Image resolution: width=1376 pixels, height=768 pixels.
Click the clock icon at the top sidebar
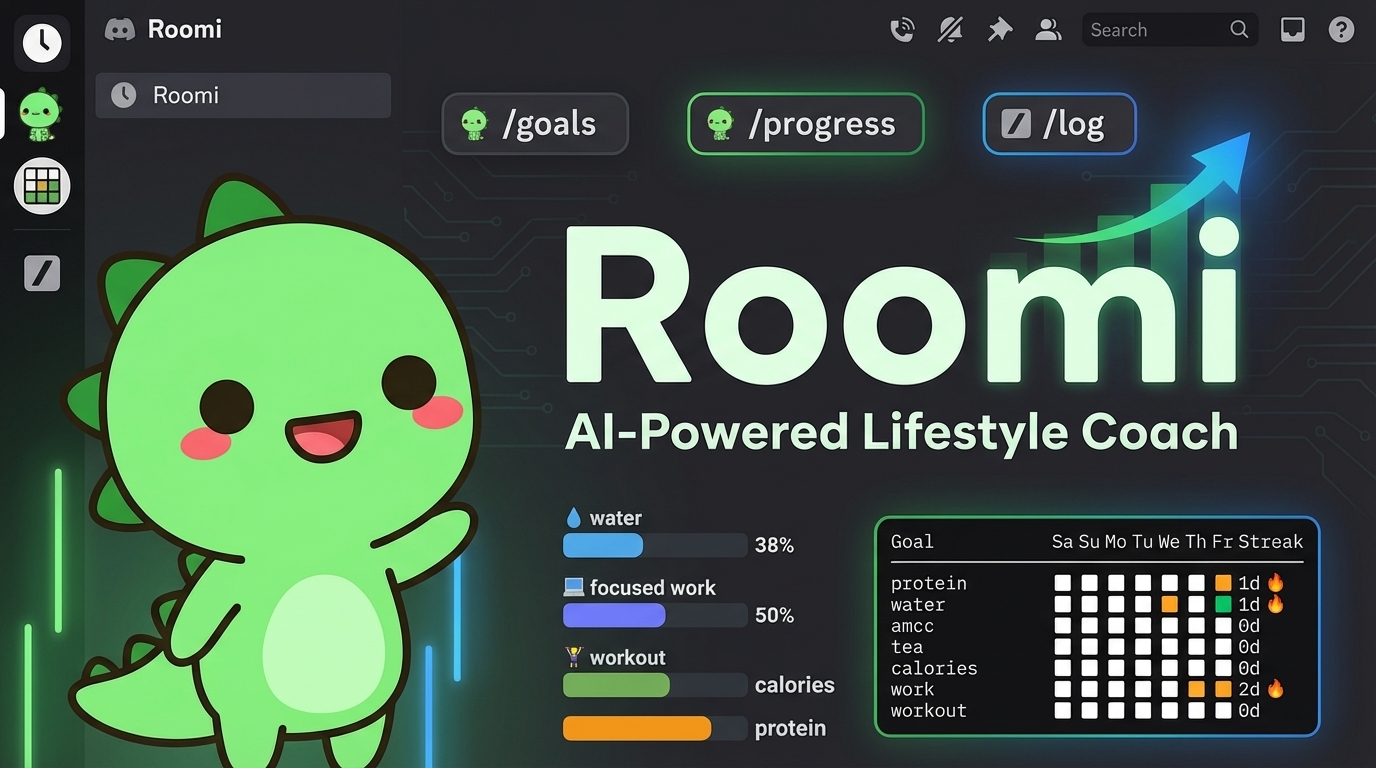[41, 42]
